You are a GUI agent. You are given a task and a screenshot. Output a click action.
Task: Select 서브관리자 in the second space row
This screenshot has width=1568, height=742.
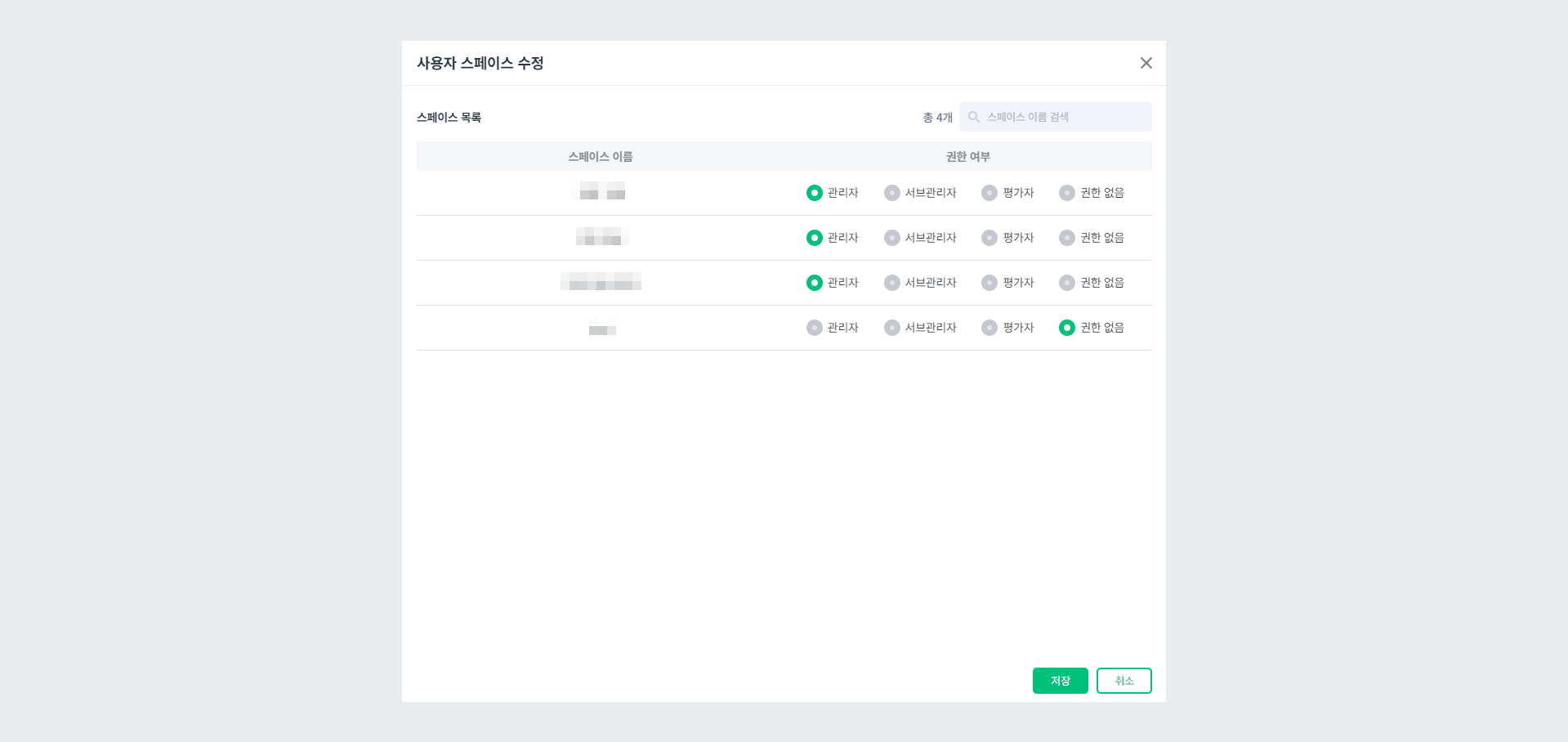tap(891, 238)
